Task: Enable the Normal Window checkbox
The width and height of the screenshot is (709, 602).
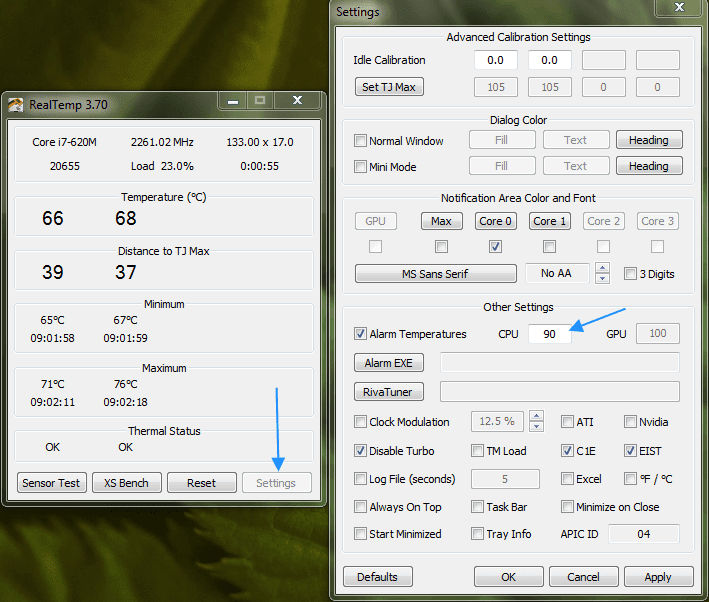Action: coord(361,141)
